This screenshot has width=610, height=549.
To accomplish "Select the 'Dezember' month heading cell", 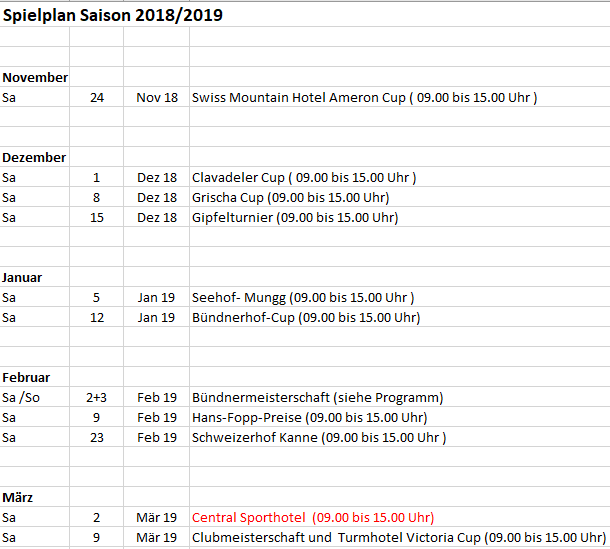I will click(34, 157).
